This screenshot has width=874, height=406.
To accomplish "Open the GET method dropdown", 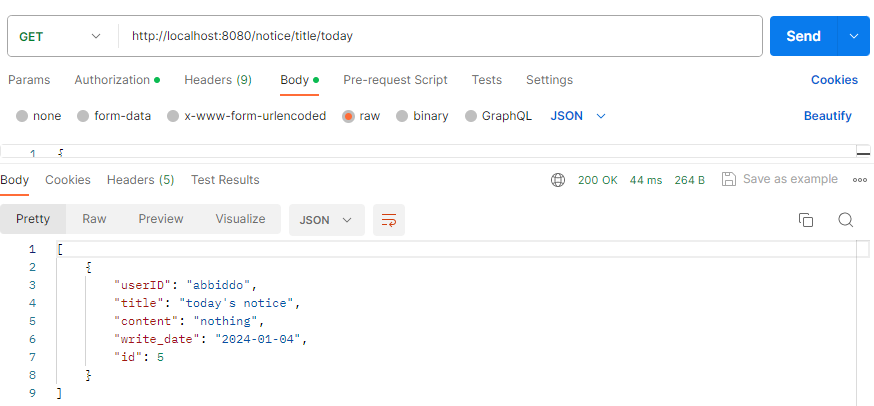I will tap(60, 36).
